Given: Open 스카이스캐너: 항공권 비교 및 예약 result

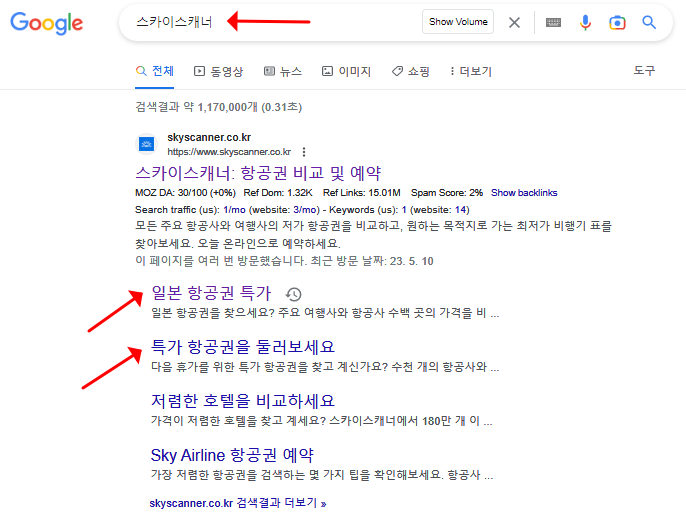Looking at the screenshot, I should tap(258, 173).
